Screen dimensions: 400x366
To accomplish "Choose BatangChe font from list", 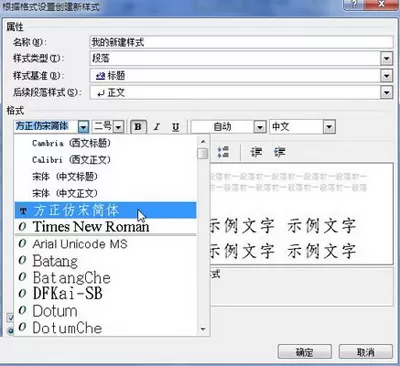I will click(x=105, y=278).
